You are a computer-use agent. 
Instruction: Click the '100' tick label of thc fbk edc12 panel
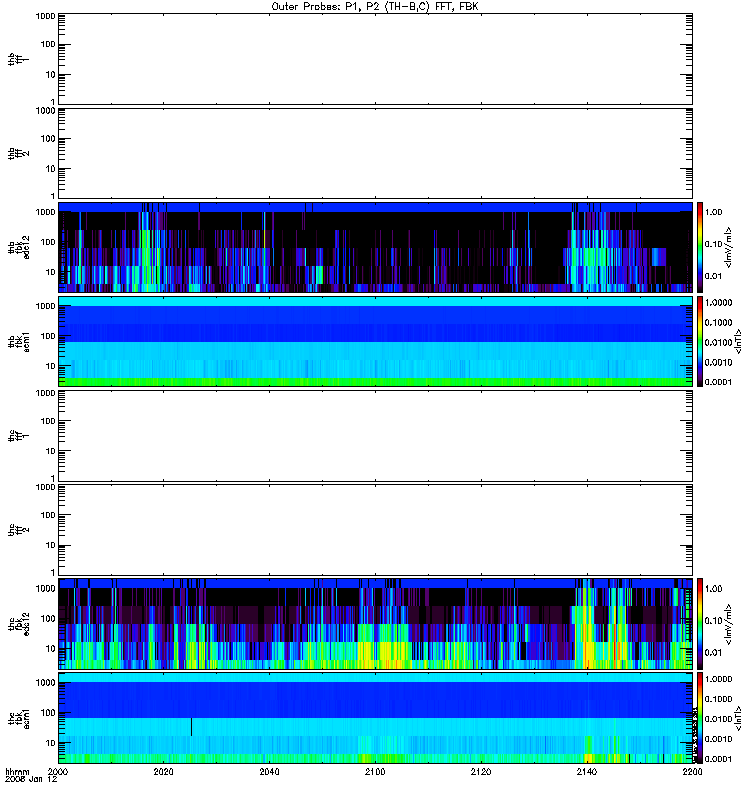click(x=48, y=618)
